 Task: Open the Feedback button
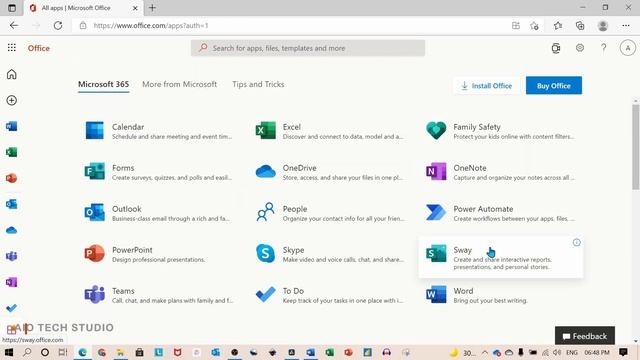click(x=584, y=336)
